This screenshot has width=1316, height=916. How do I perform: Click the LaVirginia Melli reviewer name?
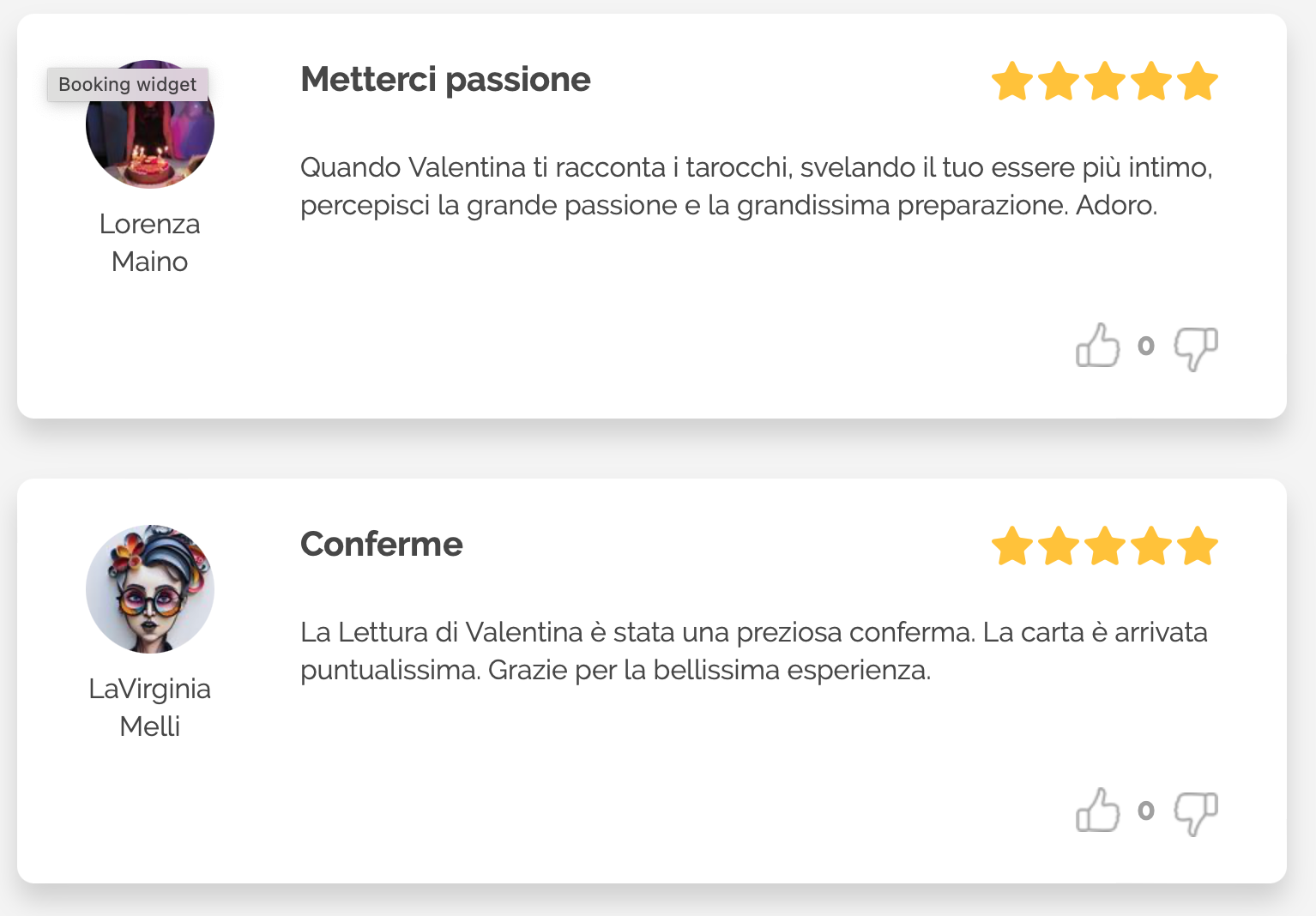150,708
